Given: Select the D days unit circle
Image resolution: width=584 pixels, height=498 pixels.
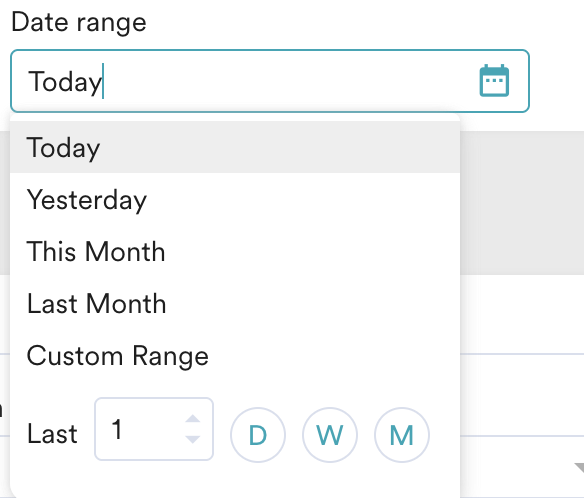Looking at the screenshot, I should 258,435.
